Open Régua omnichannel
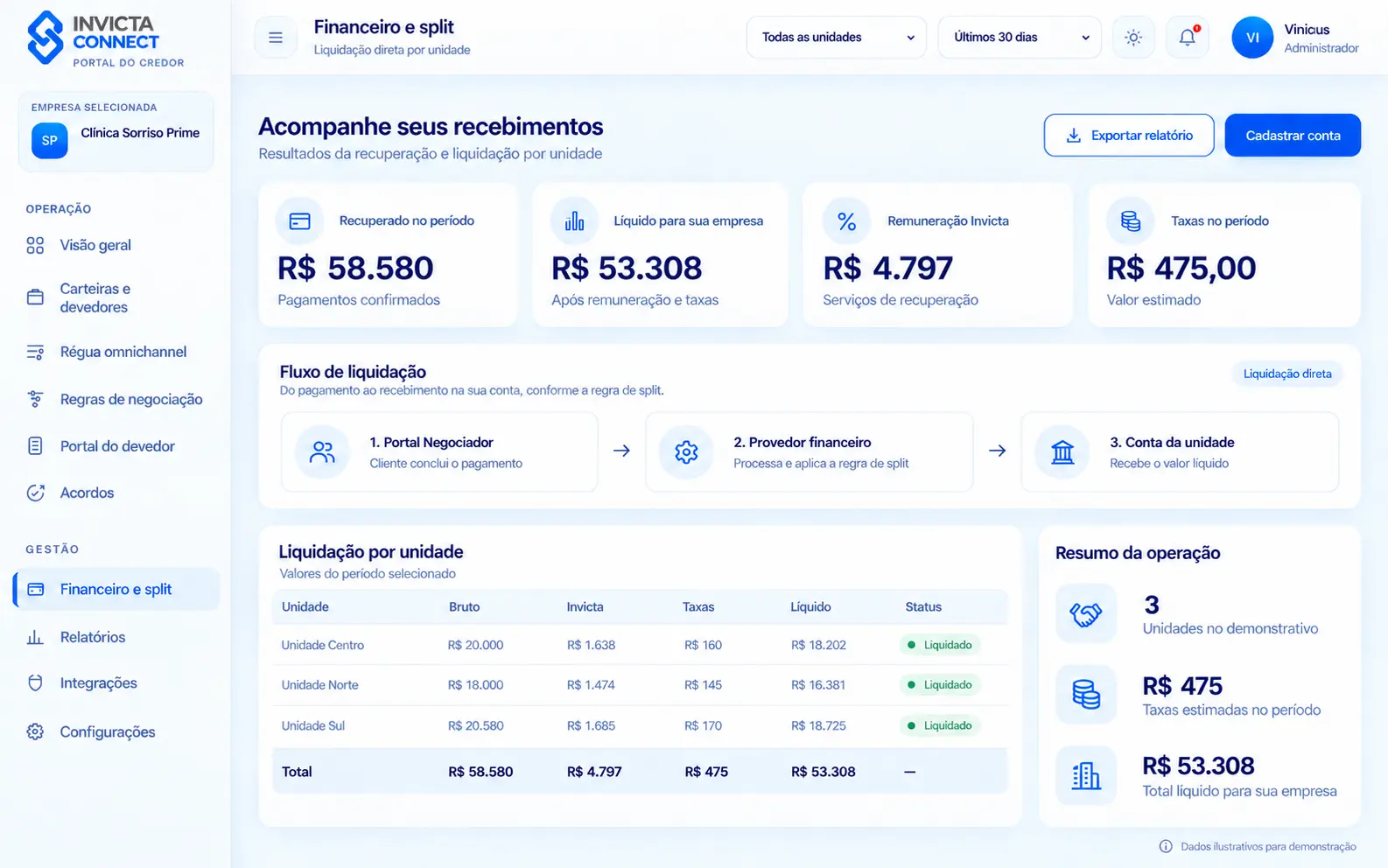 (123, 352)
